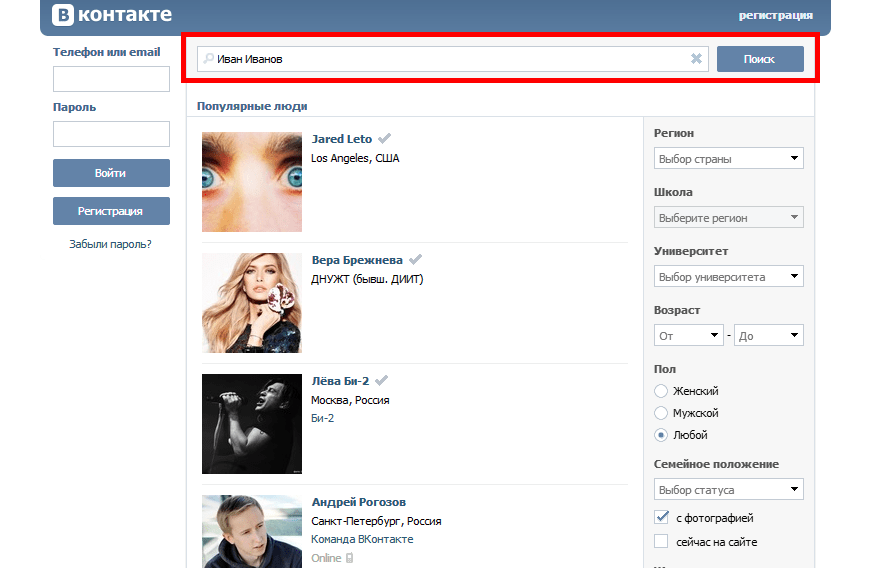
Task: Open Лёва Би-2's profile photo
Action: coord(252,423)
